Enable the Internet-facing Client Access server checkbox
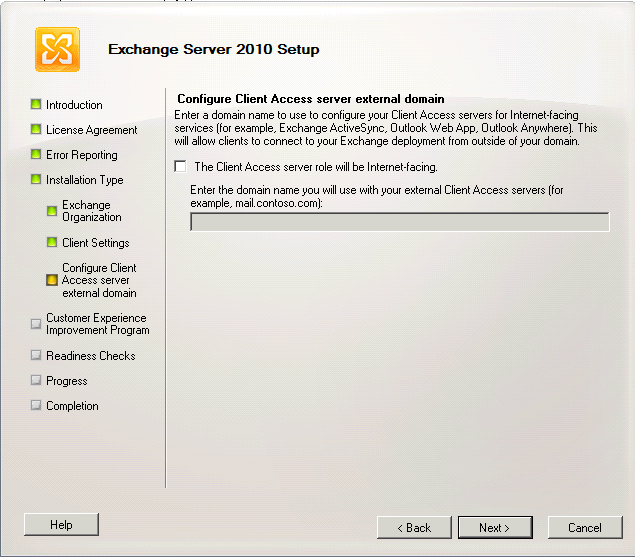Image resolution: width=635 pixels, height=557 pixels. pyautogui.click(x=180, y=166)
